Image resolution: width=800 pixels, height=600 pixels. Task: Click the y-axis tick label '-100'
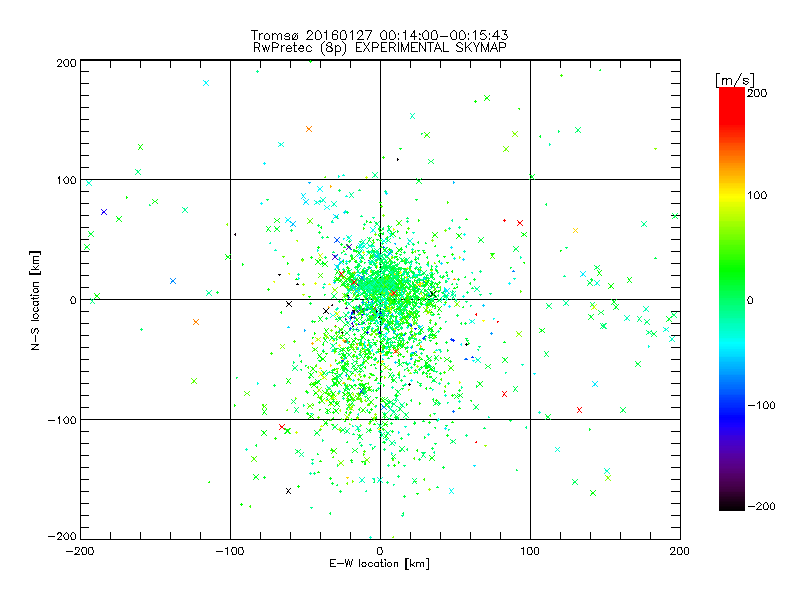tap(62, 420)
